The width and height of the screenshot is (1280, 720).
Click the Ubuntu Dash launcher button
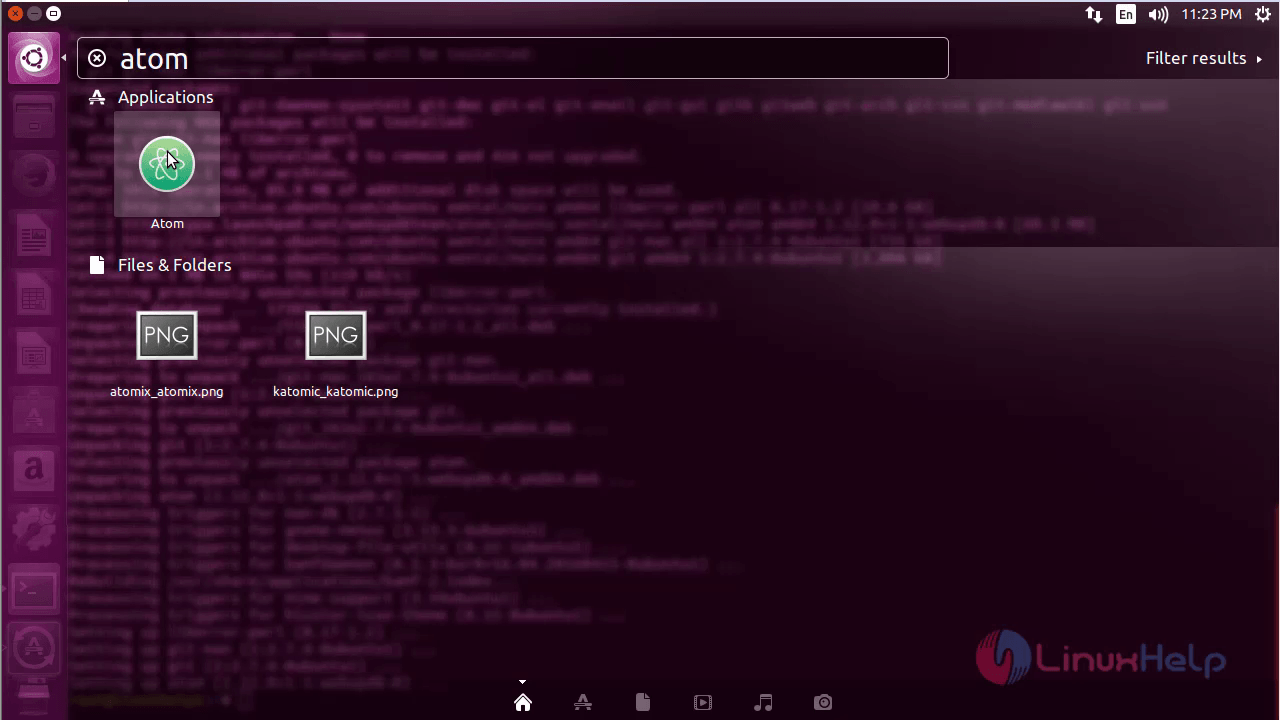(34, 58)
